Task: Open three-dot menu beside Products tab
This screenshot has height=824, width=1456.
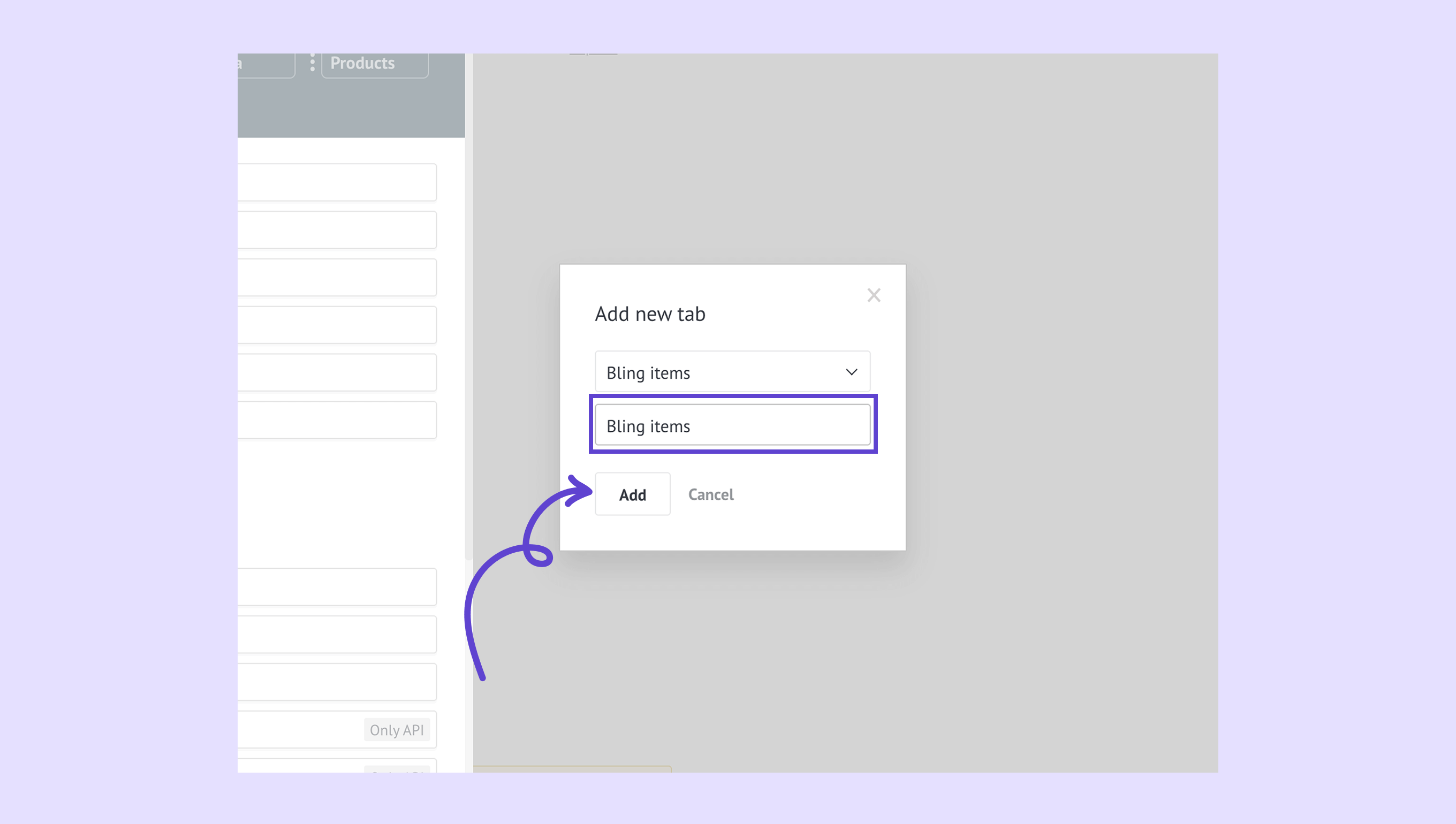Action: click(x=312, y=63)
